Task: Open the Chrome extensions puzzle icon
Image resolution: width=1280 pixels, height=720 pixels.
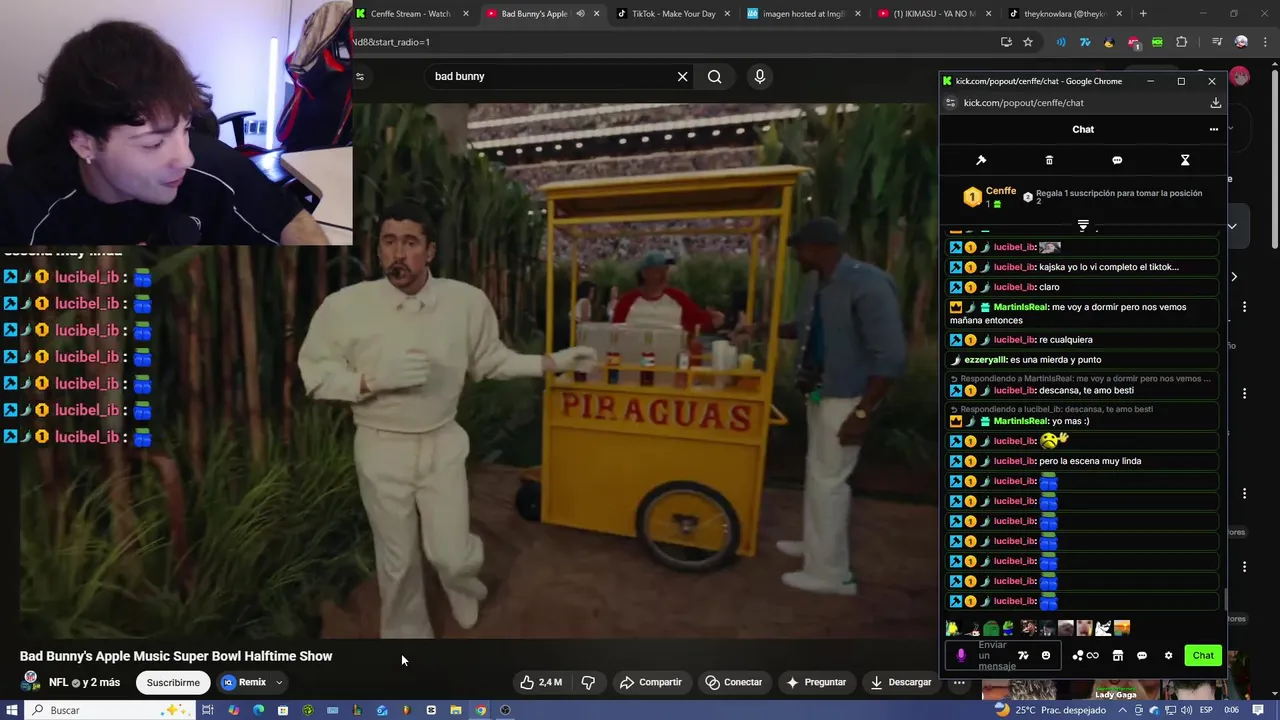Action: [x=1181, y=42]
